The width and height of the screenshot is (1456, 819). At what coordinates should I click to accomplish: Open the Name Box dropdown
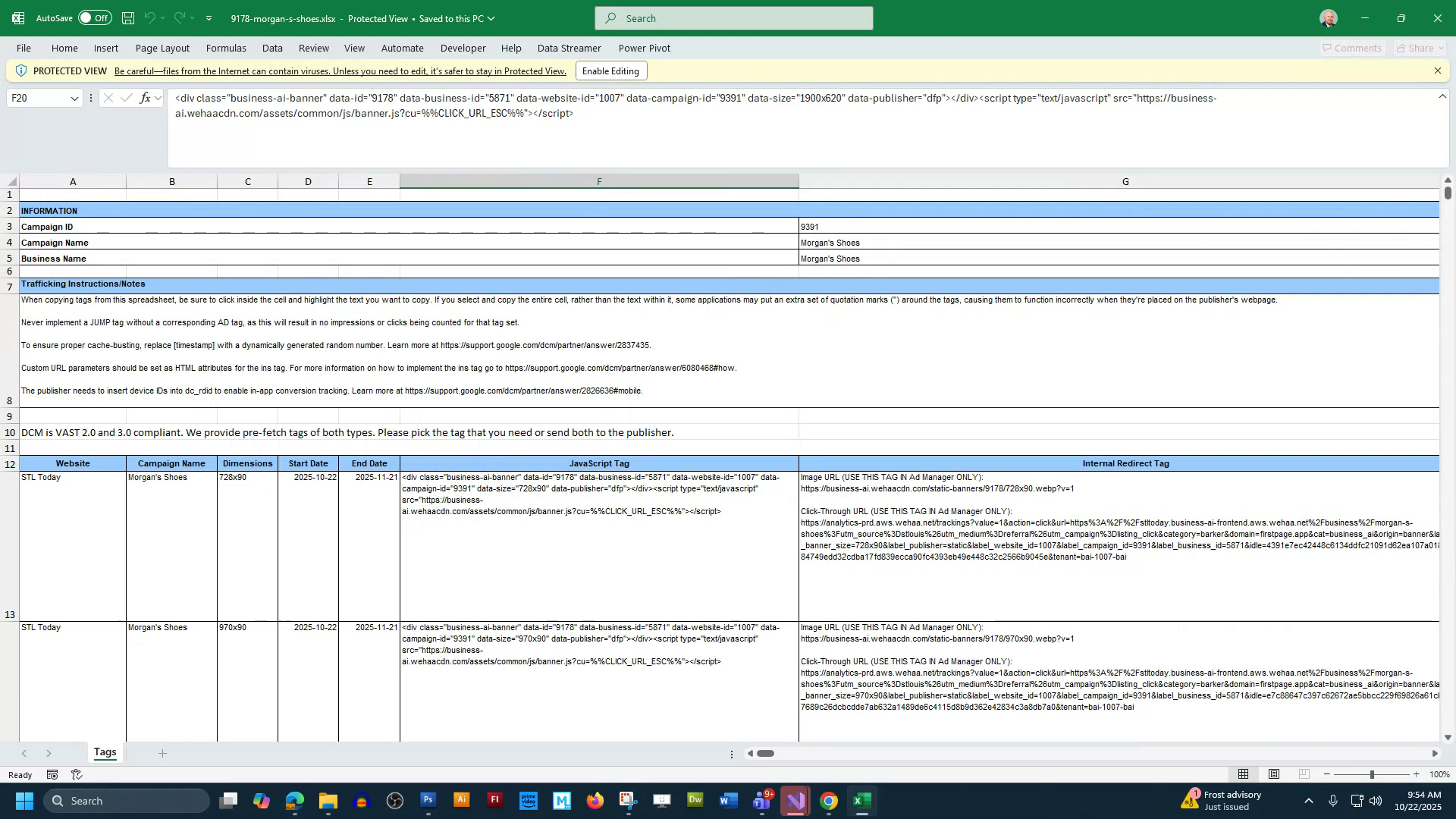pos(74,98)
